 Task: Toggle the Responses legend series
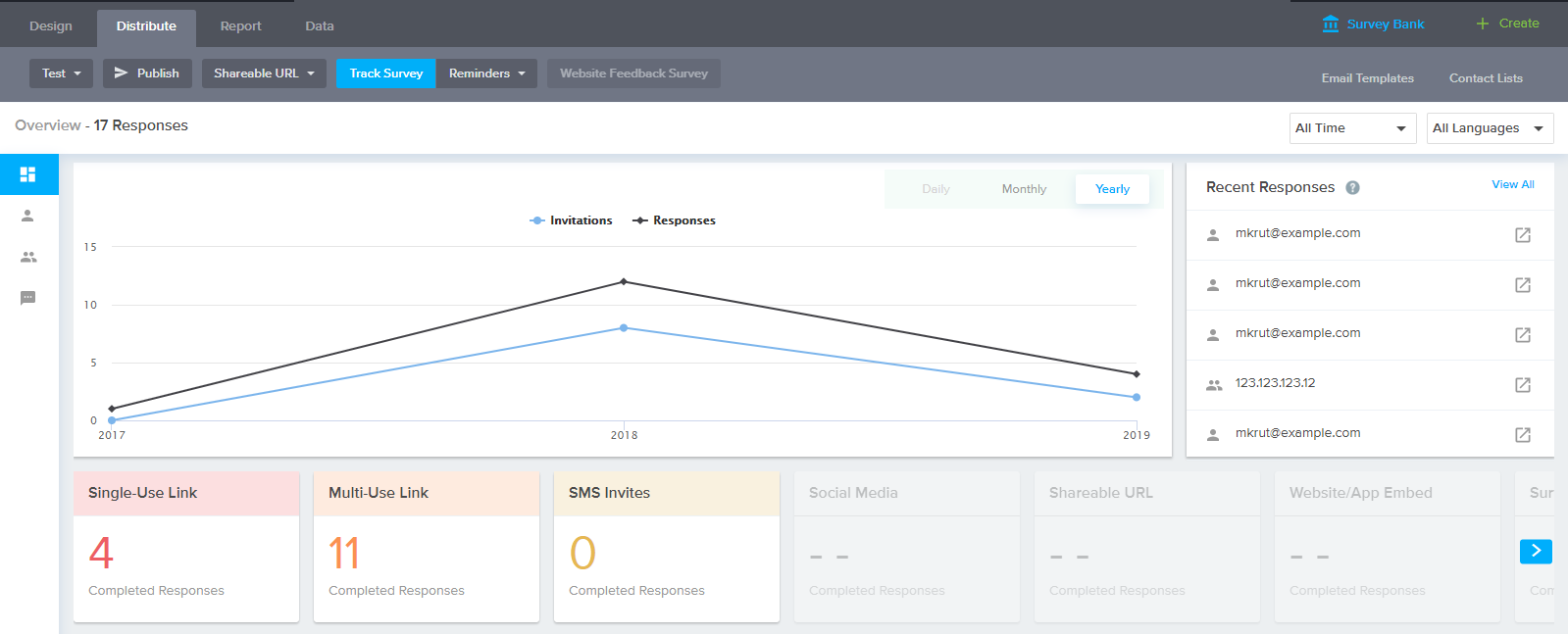(x=674, y=220)
